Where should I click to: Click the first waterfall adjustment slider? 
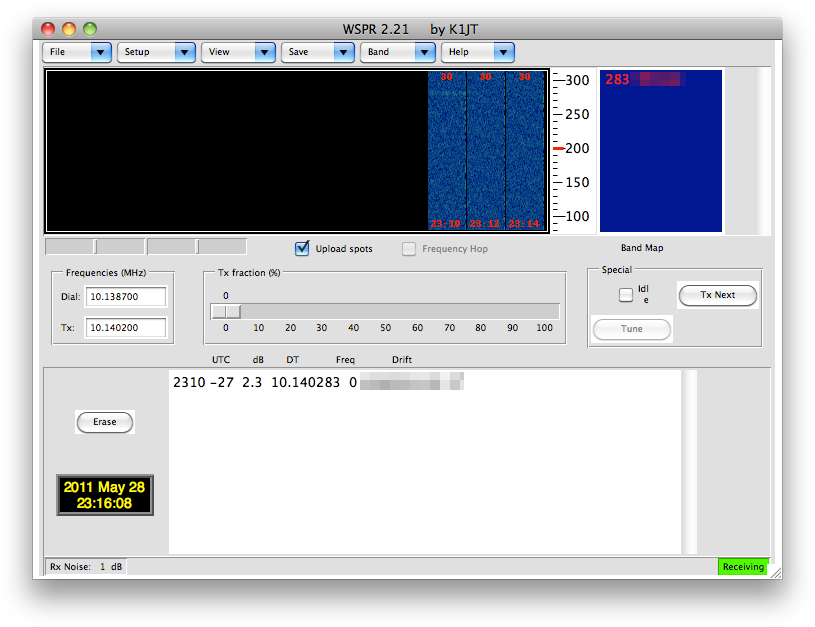[x=95, y=246]
